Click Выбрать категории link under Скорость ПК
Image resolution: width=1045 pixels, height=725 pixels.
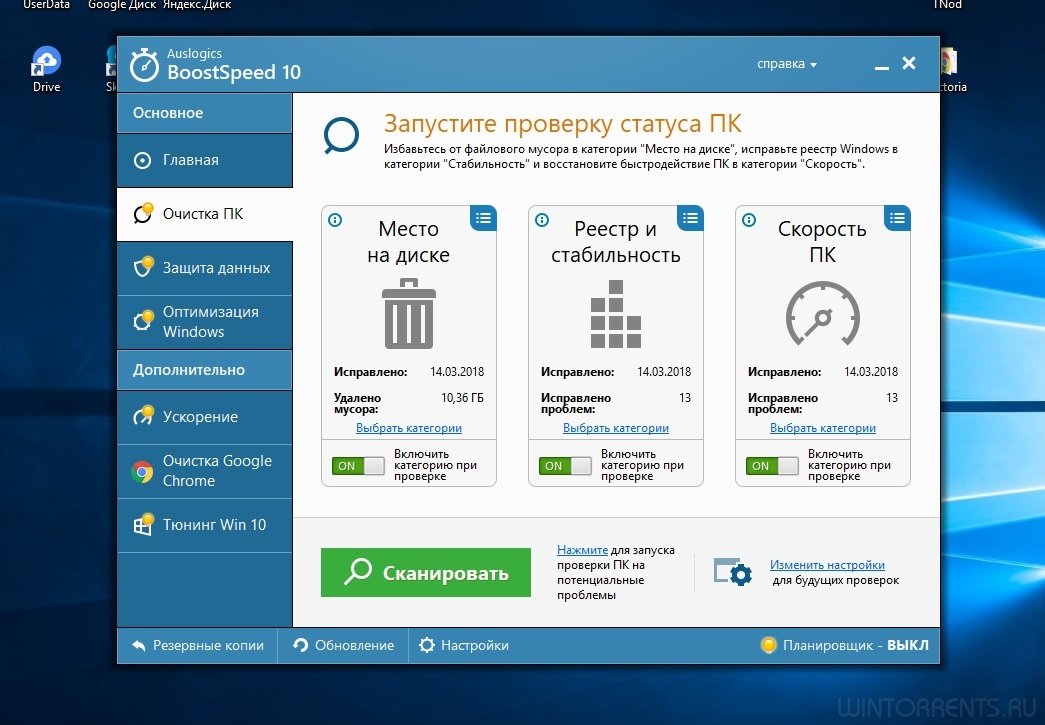coord(822,428)
